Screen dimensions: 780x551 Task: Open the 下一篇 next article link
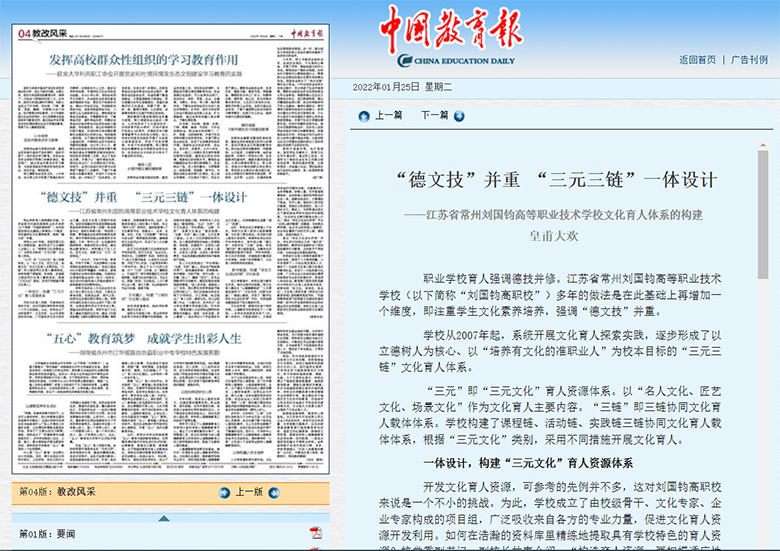(x=435, y=115)
